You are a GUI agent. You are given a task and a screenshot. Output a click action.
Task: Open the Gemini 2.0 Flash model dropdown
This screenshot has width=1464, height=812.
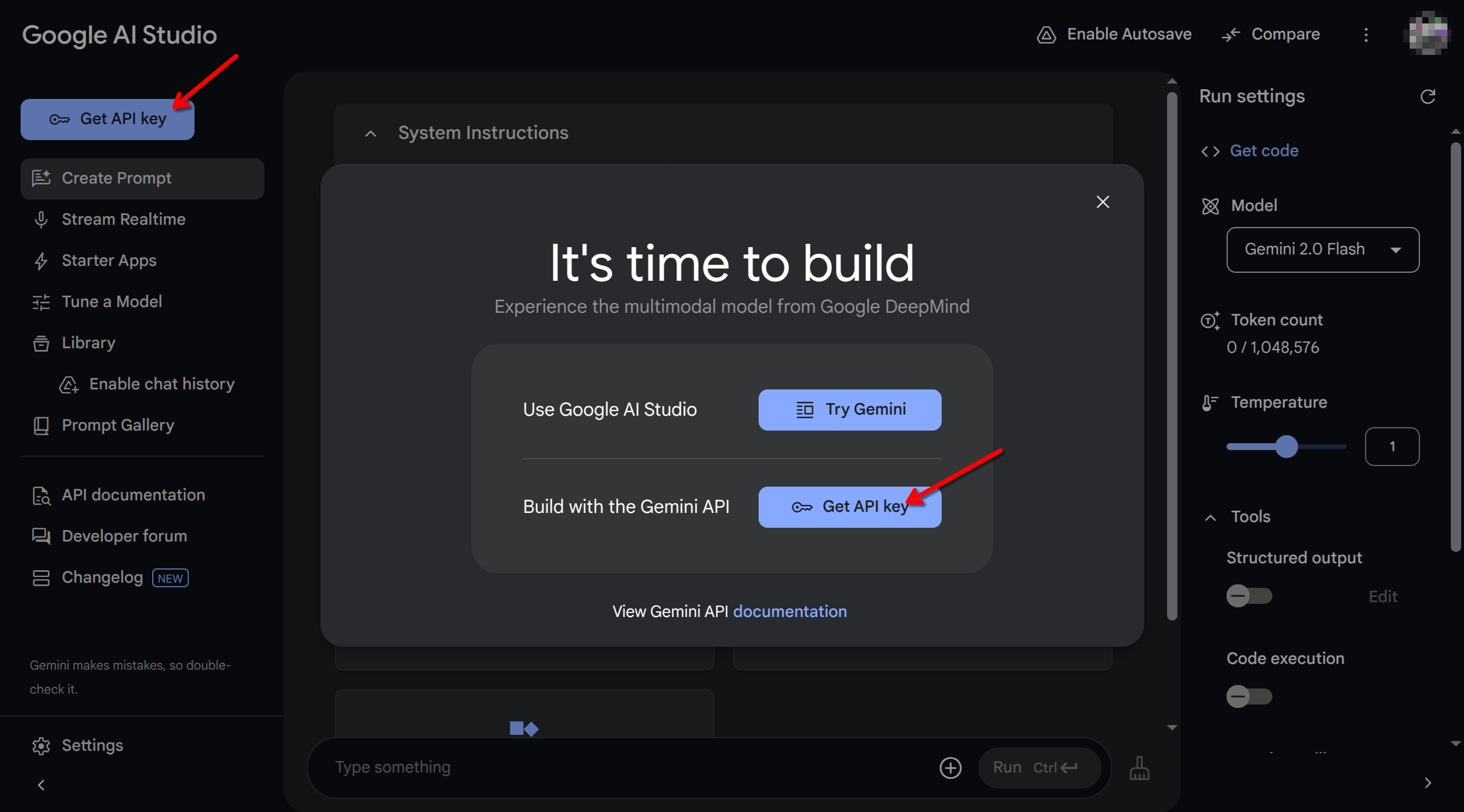1323,250
